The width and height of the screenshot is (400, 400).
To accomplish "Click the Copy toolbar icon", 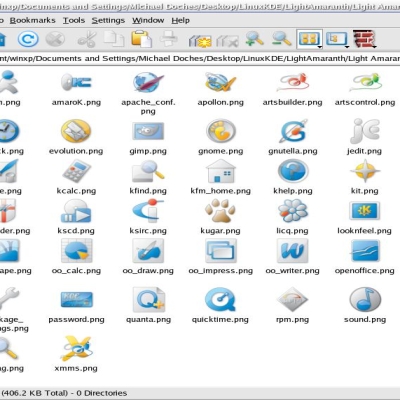I will pyautogui.click(x=114, y=39).
